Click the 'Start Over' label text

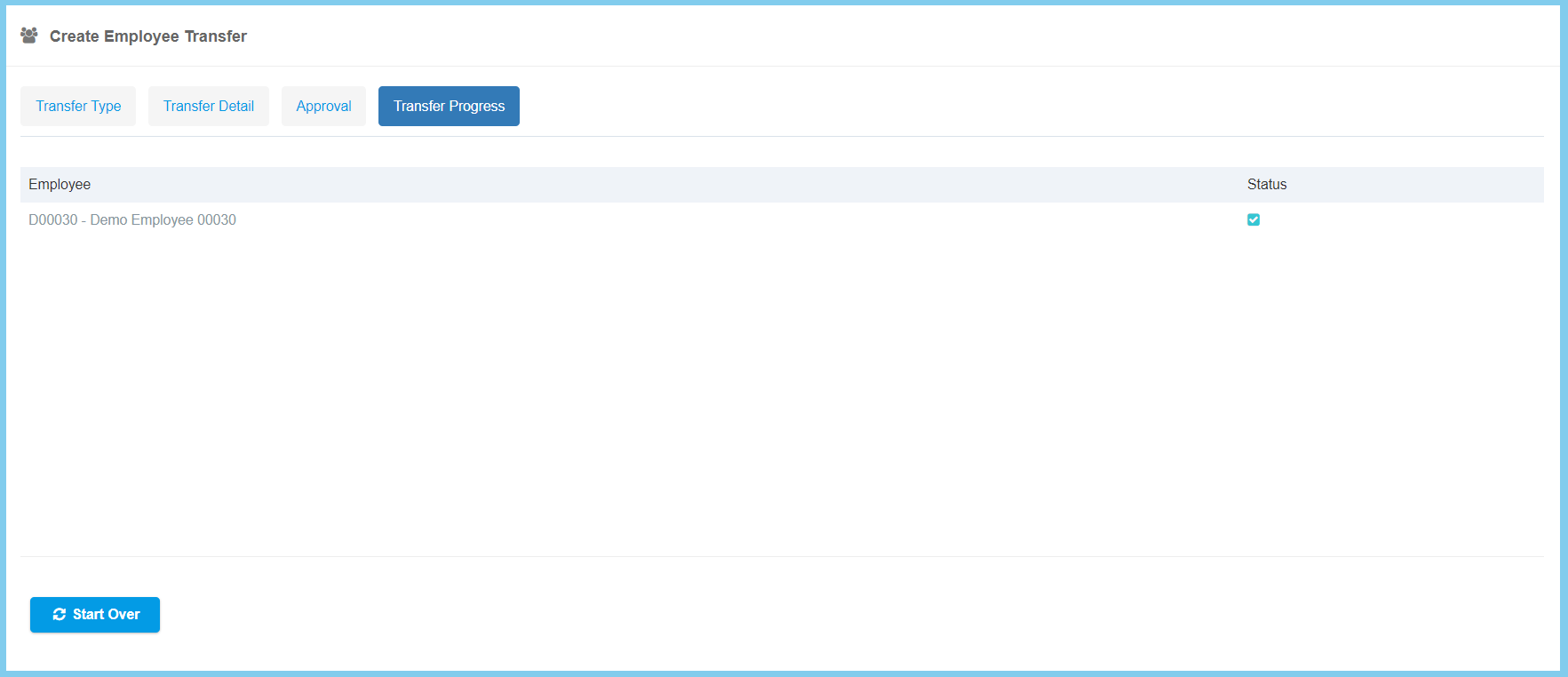[x=107, y=615]
